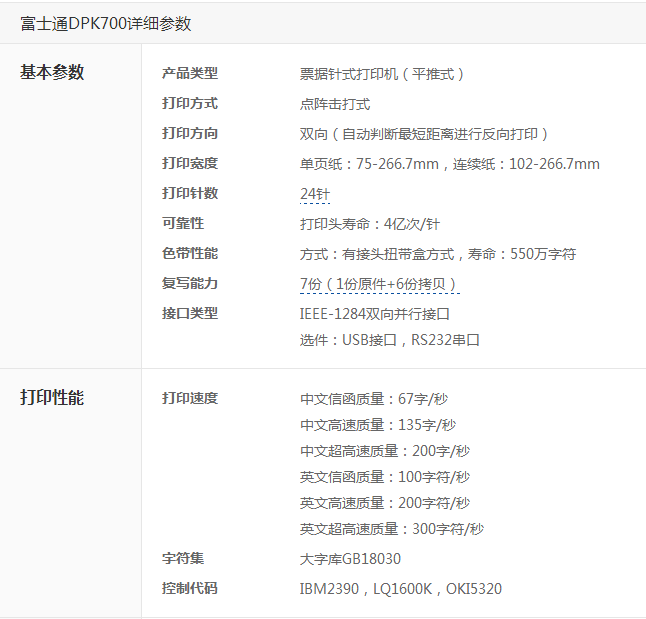Viewport: 646px width, 619px height.
Task: Click the 色带性能 label
Action: (x=190, y=253)
